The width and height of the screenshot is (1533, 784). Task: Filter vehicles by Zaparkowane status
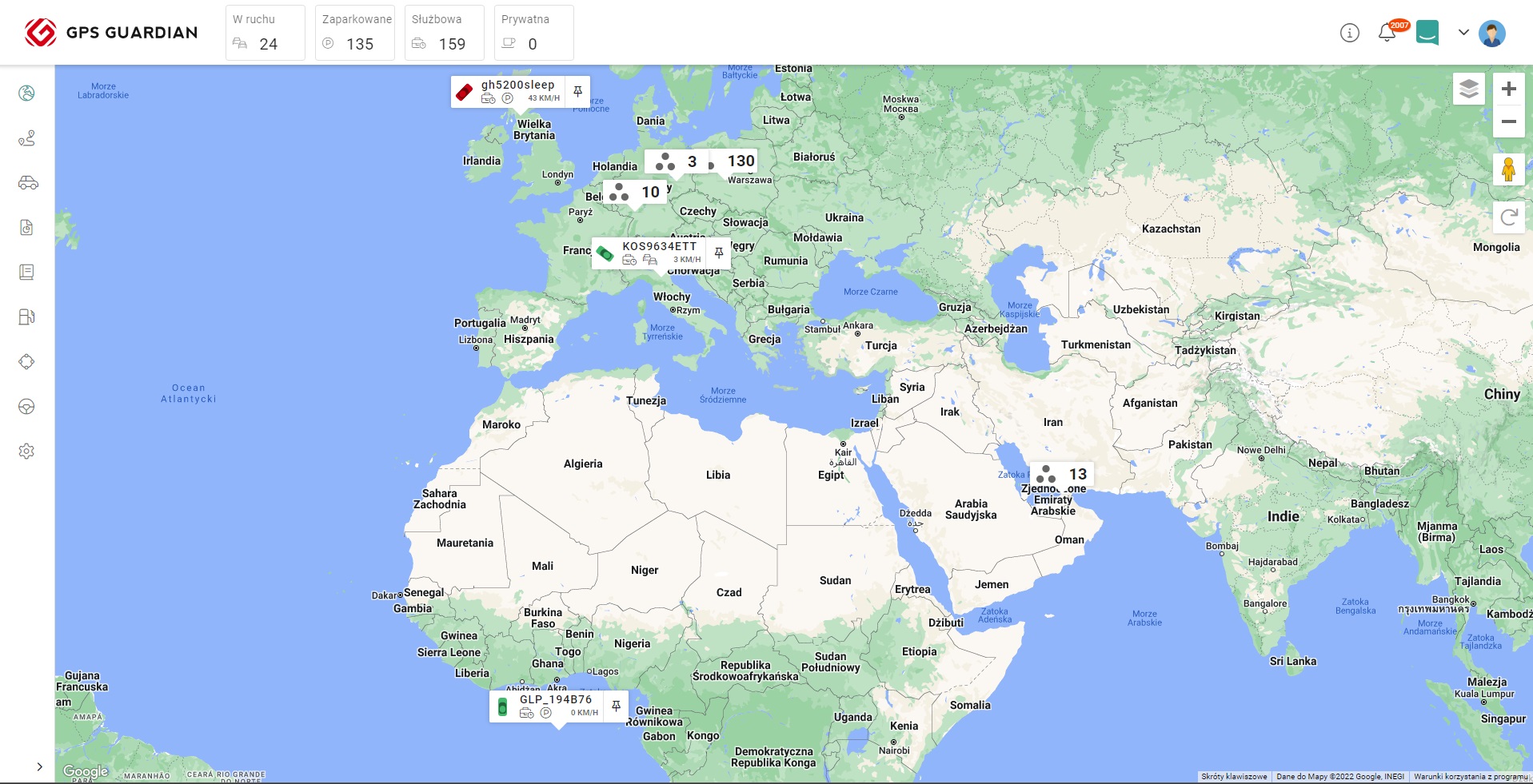coord(355,33)
